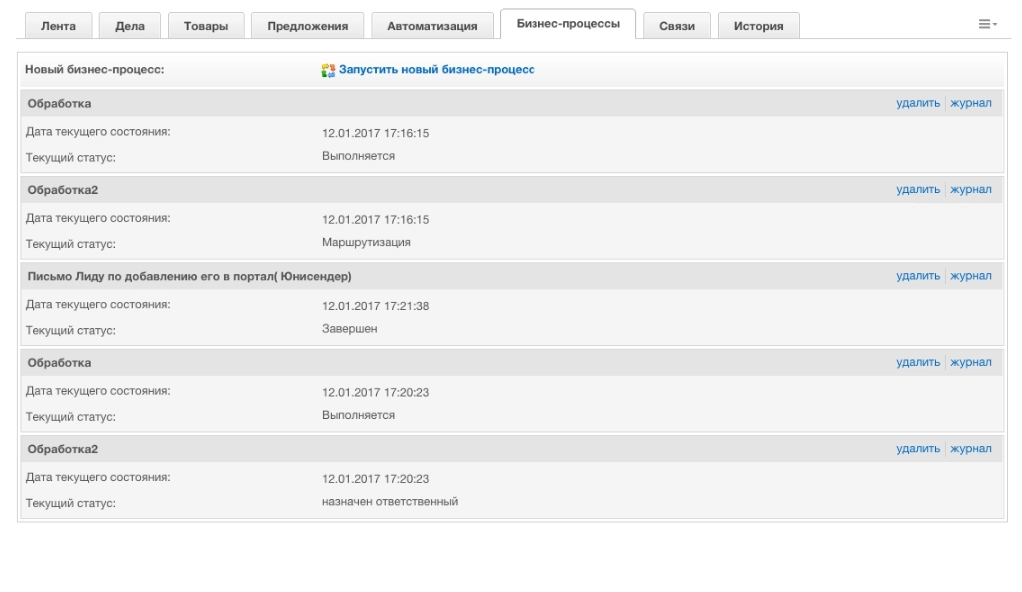The width and height of the screenshot is (1022, 592).
Task: Open журнал for Письмо Лиду process
Action: point(970,276)
